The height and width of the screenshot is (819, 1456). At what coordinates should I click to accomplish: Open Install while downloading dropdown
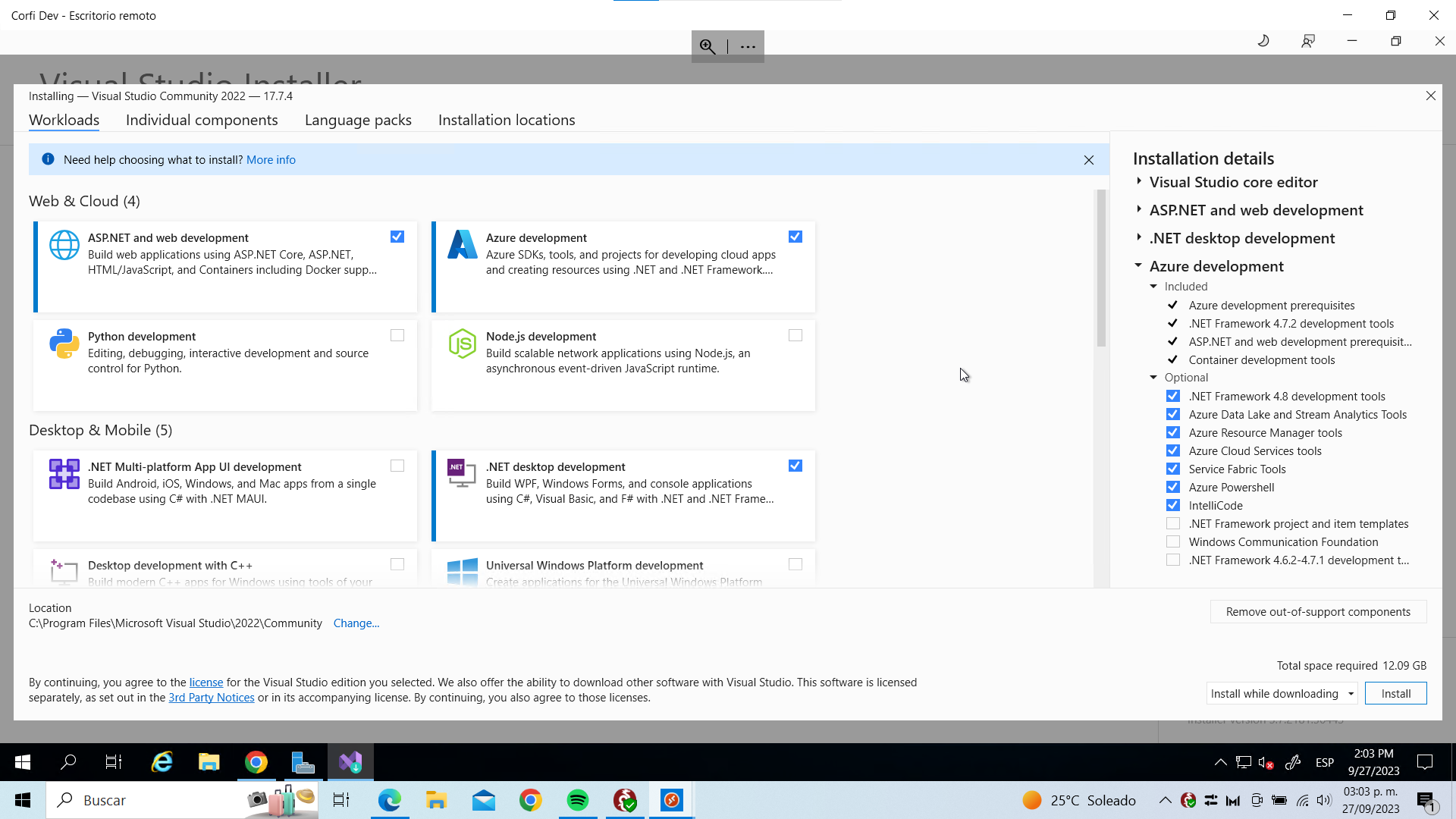point(1282,693)
